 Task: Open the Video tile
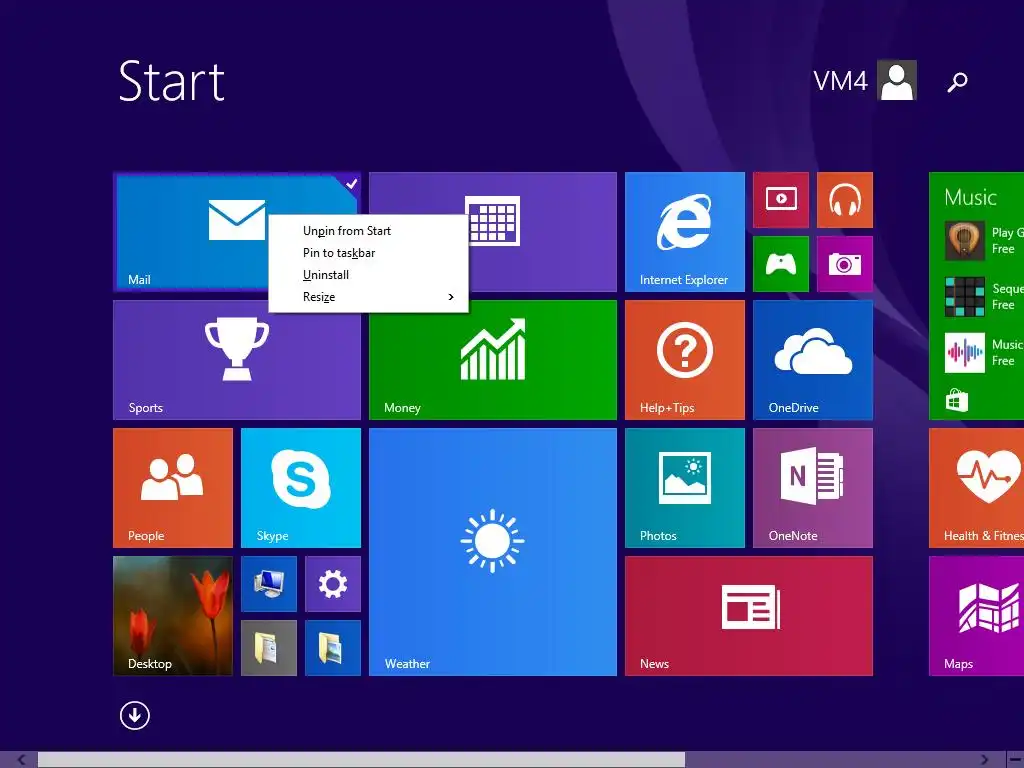coord(780,200)
